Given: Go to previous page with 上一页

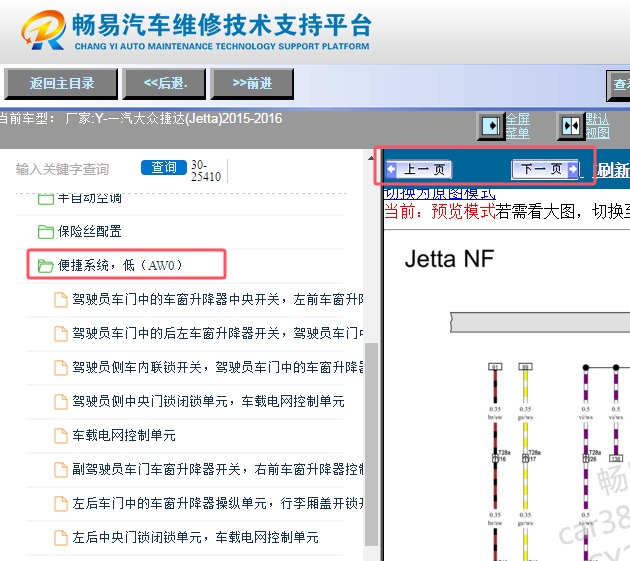Looking at the screenshot, I should tap(419, 169).
